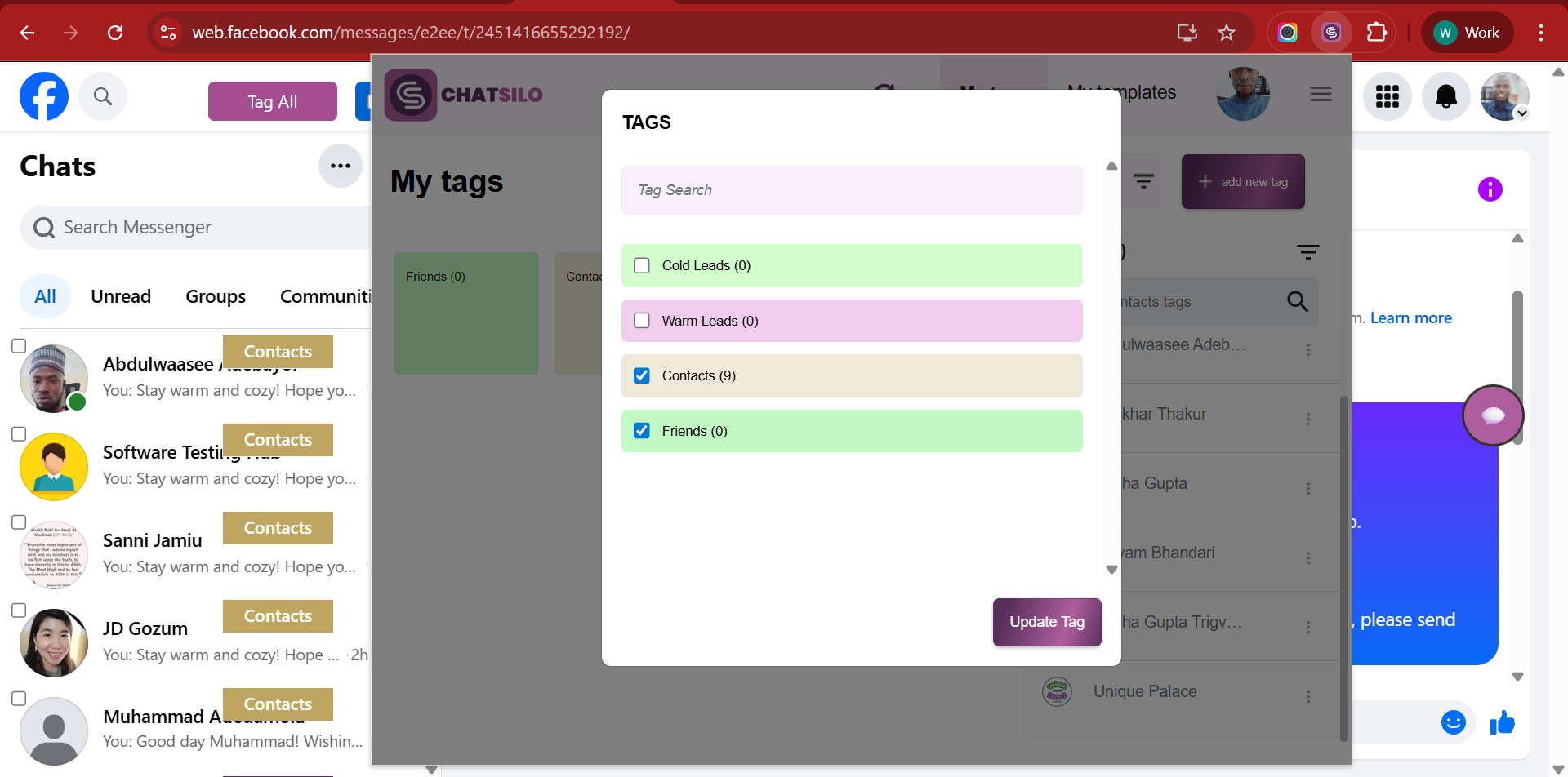Screen dimensions: 1568x777
Task: Open options menu for yam Bhandari contact
Action: [x=1307, y=557]
